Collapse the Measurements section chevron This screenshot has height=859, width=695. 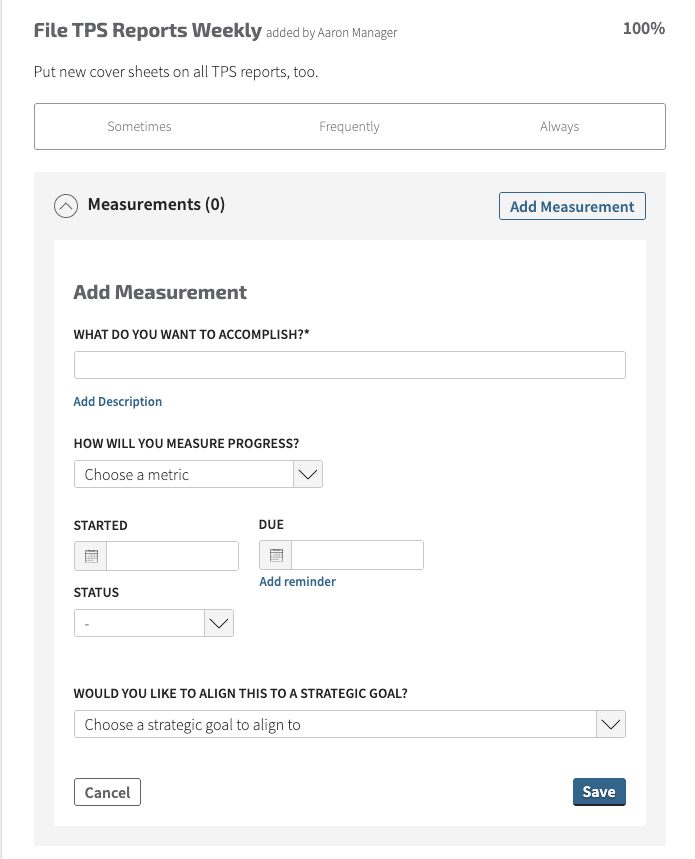point(66,206)
